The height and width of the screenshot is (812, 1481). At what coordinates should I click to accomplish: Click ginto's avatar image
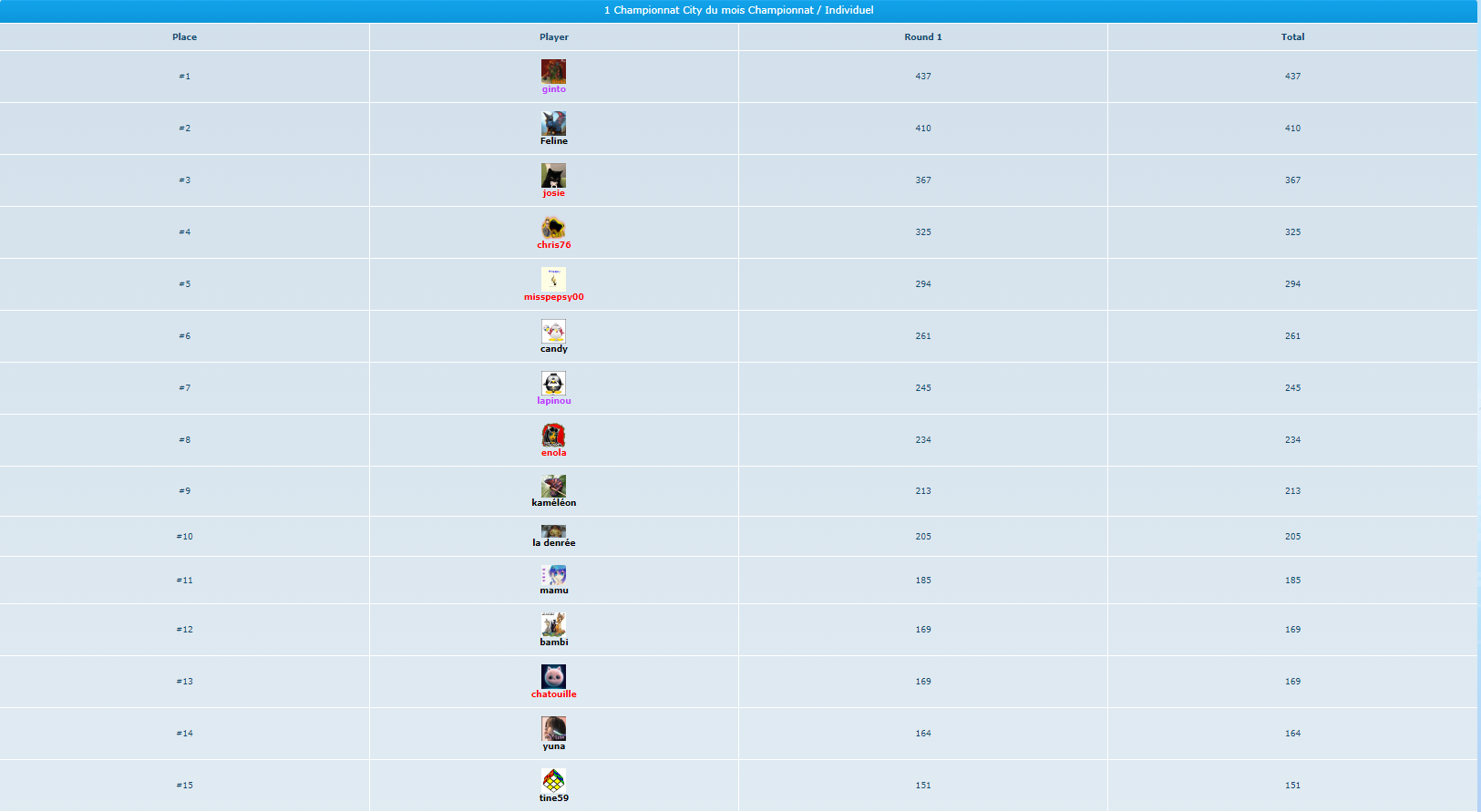pyautogui.click(x=553, y=71)
